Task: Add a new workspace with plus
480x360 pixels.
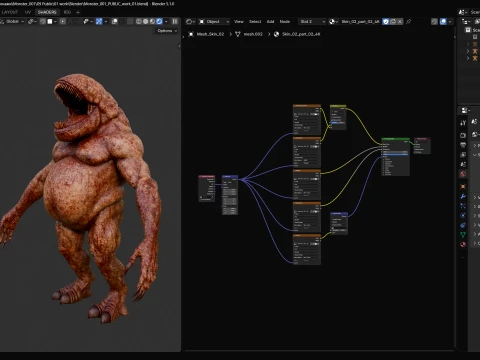Action: 78,12
